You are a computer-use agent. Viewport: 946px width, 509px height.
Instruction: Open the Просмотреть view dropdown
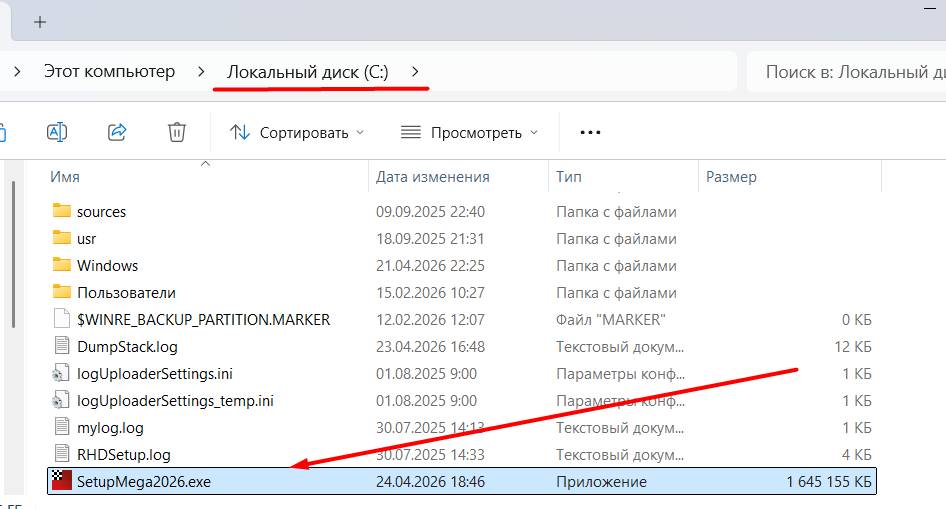[469, 132]
